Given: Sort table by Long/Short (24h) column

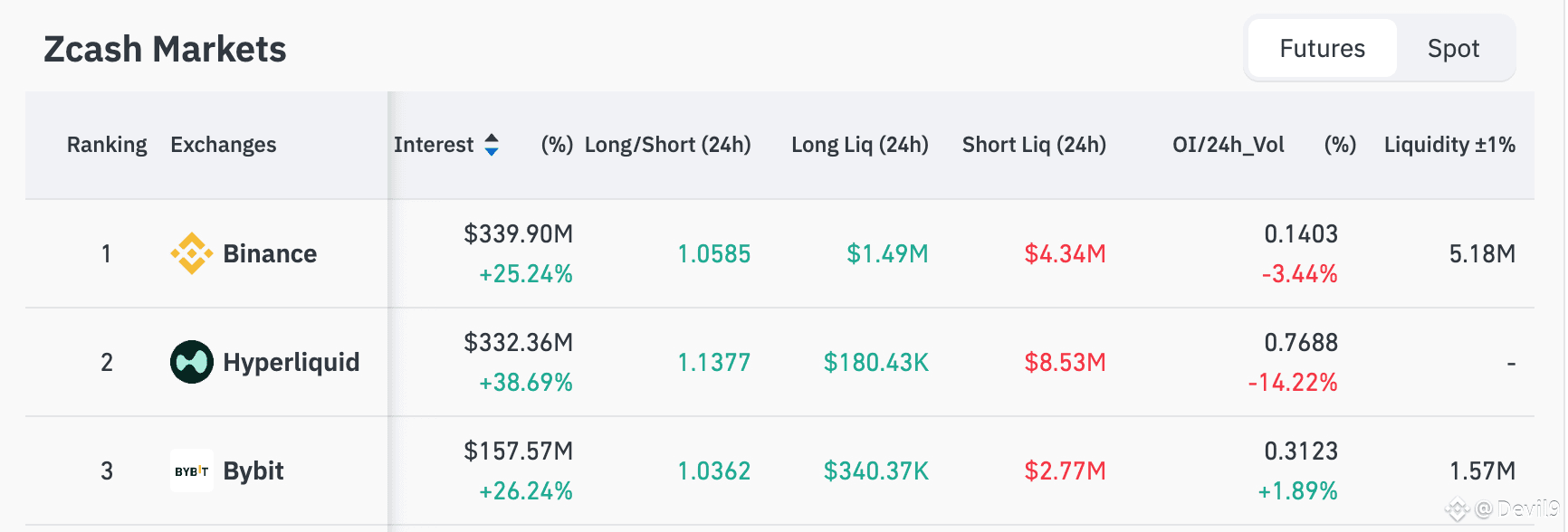Looking at the screenshot, I should (x=667, y=145).
